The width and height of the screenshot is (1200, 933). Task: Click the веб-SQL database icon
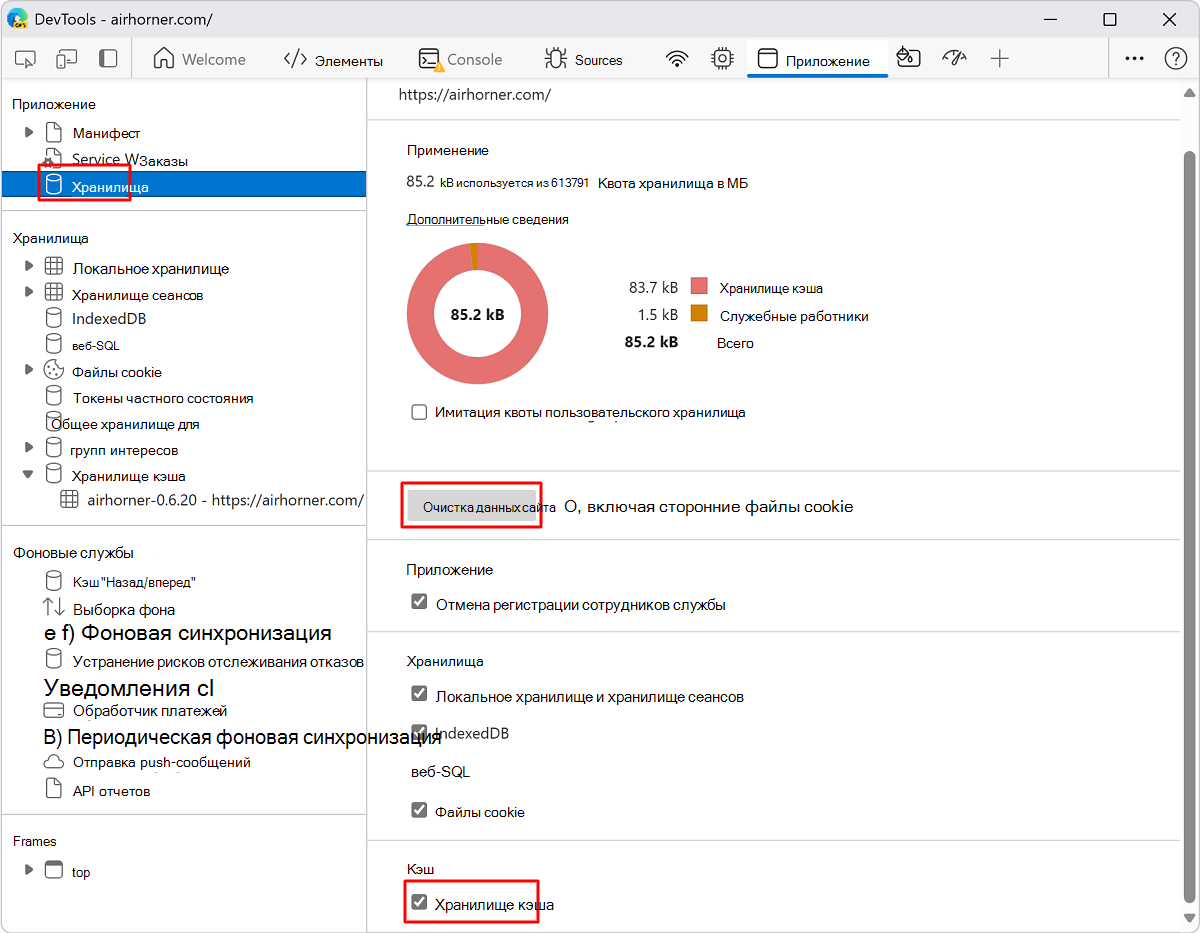pos(54,345)
